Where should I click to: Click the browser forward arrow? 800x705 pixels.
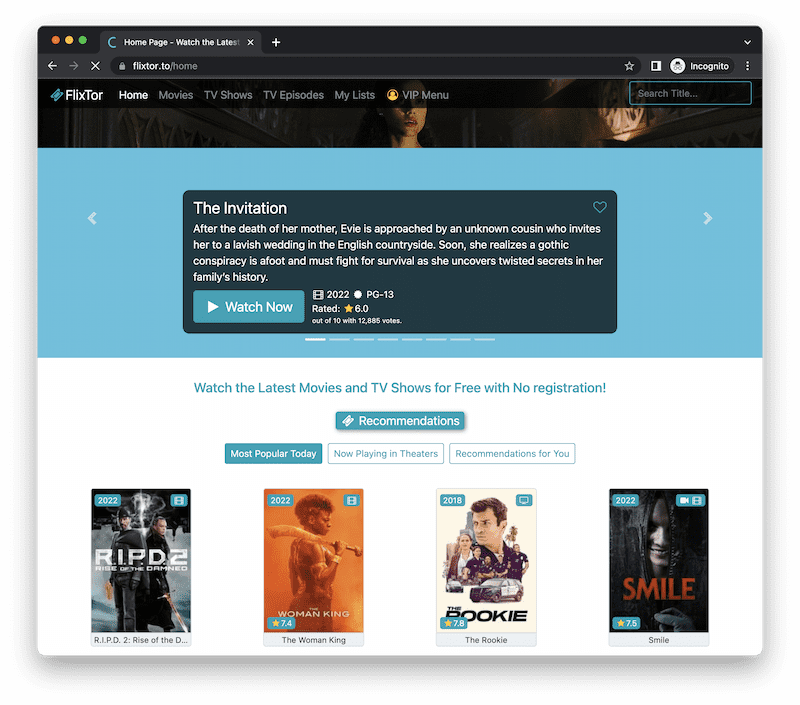point(73,66)
